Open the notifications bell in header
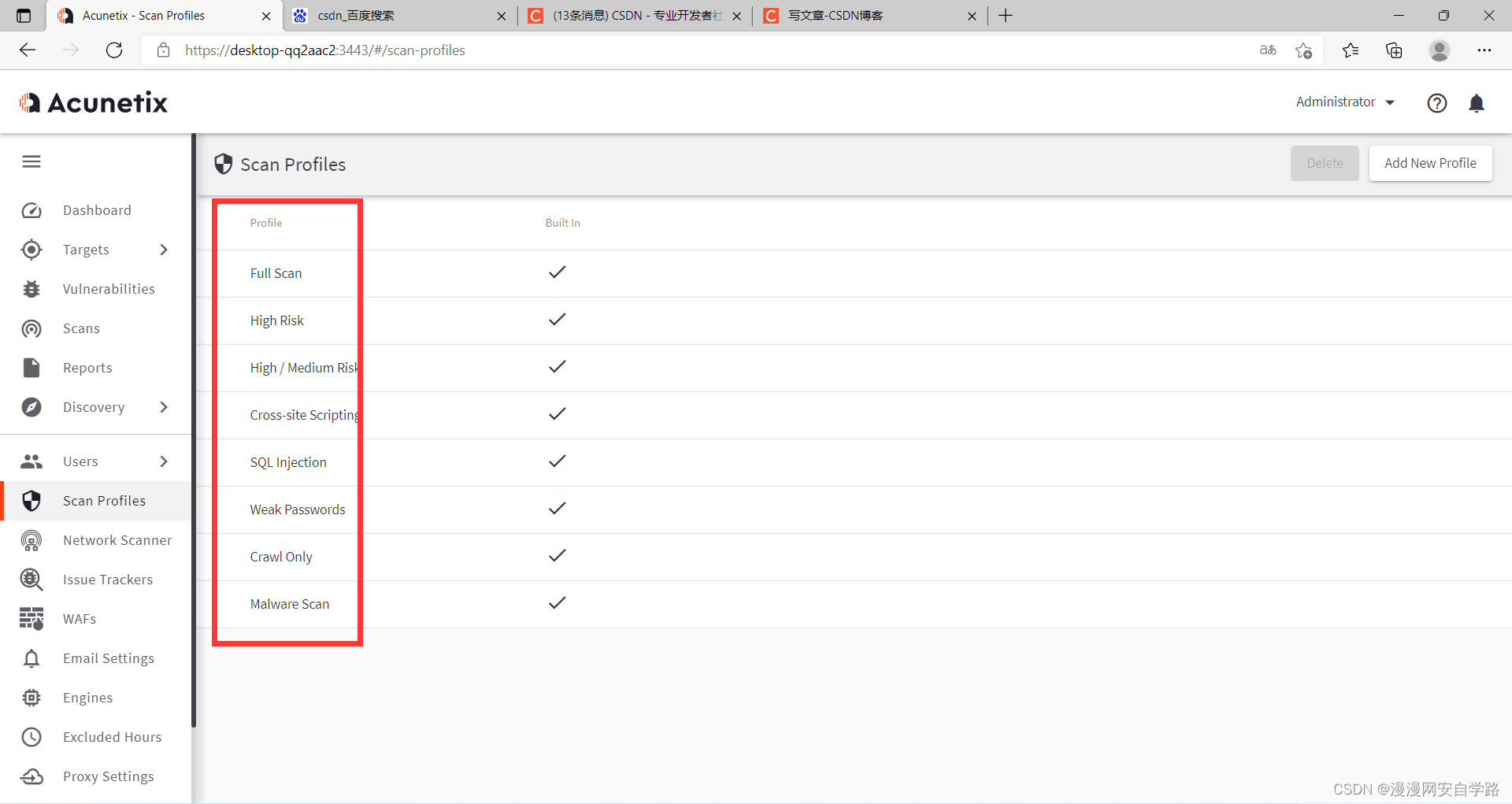The height and width of the screenshot is (804, 1512). pyautogui.click(x=1477, y=103)
